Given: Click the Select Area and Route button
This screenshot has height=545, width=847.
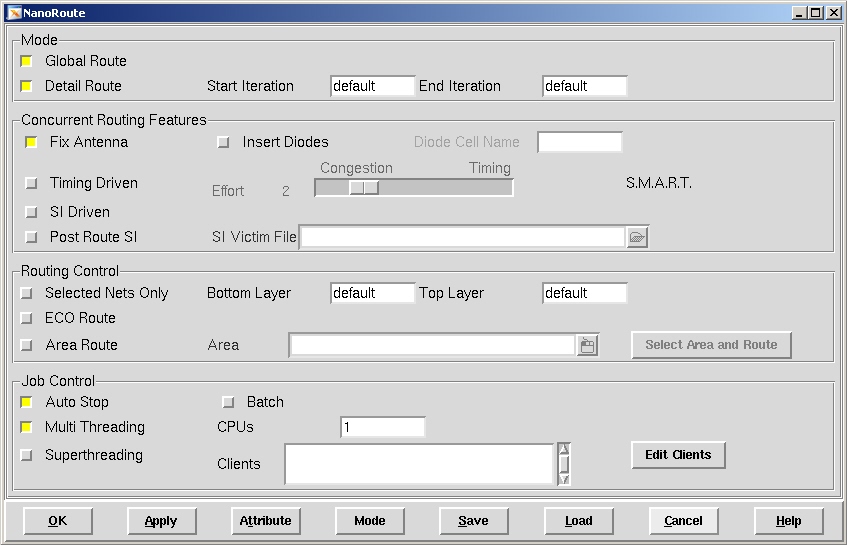Looking at the screenshot, I should (x=711, y=345).
